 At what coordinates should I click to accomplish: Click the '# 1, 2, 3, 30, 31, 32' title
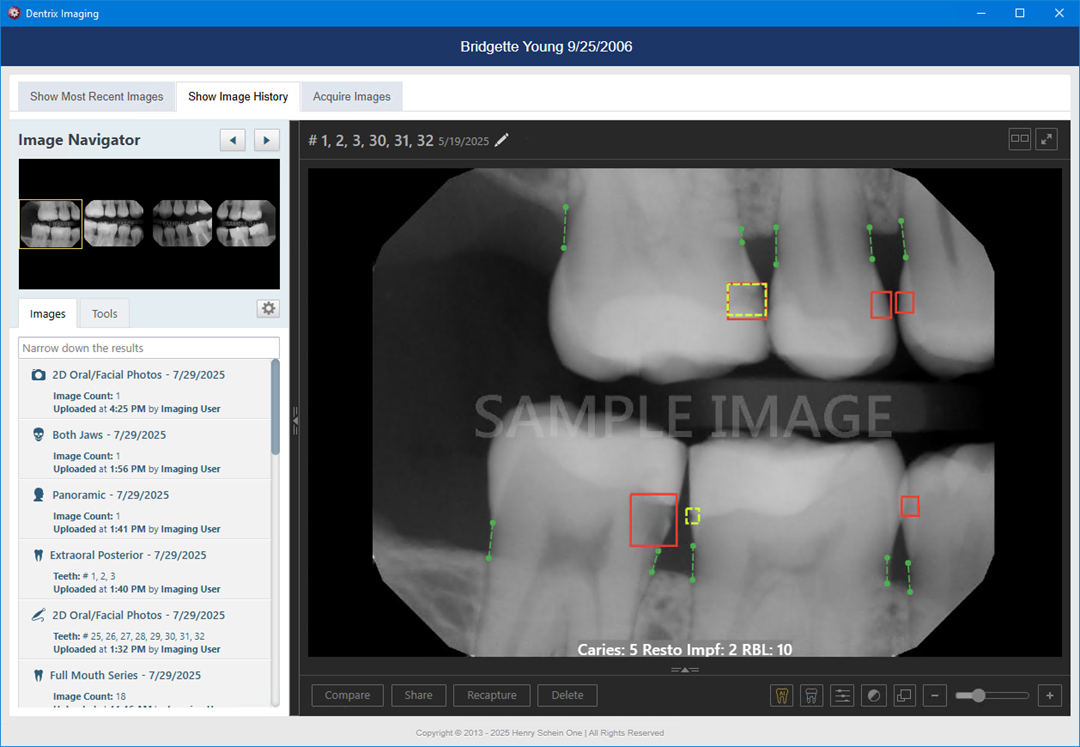(x=371, y=140)
